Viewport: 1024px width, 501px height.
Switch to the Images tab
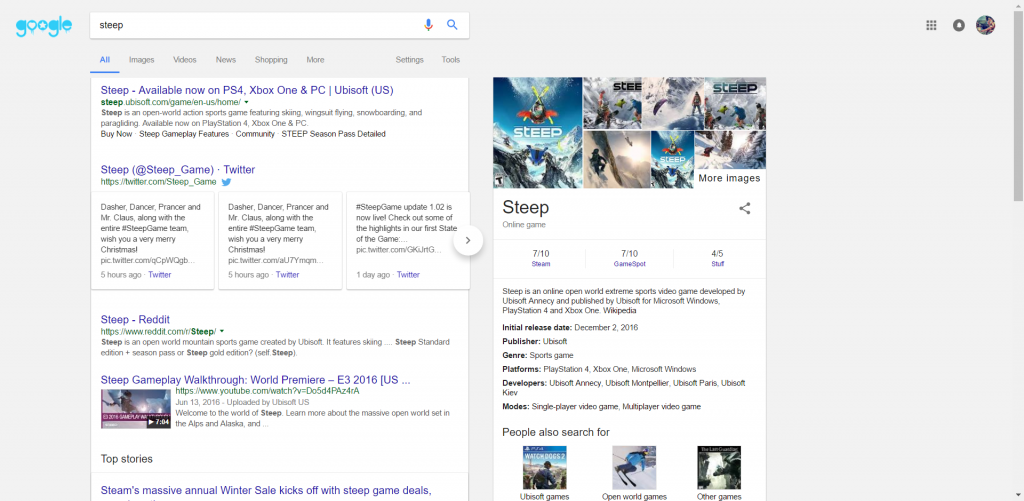pos(142,59)
